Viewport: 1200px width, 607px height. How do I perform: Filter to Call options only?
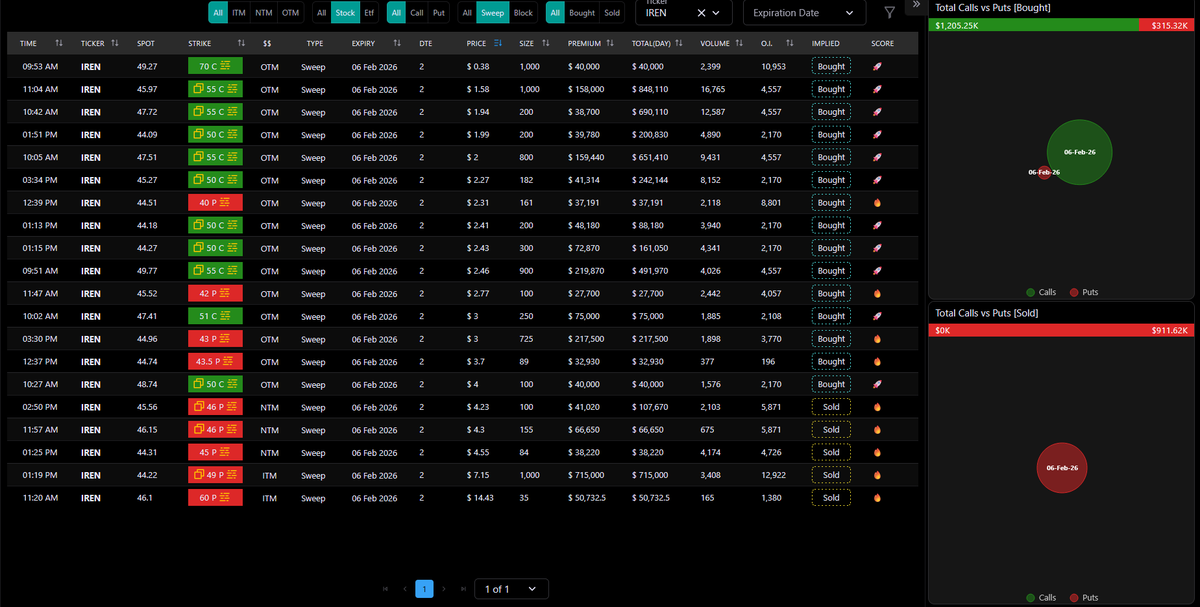pos(417,13)
